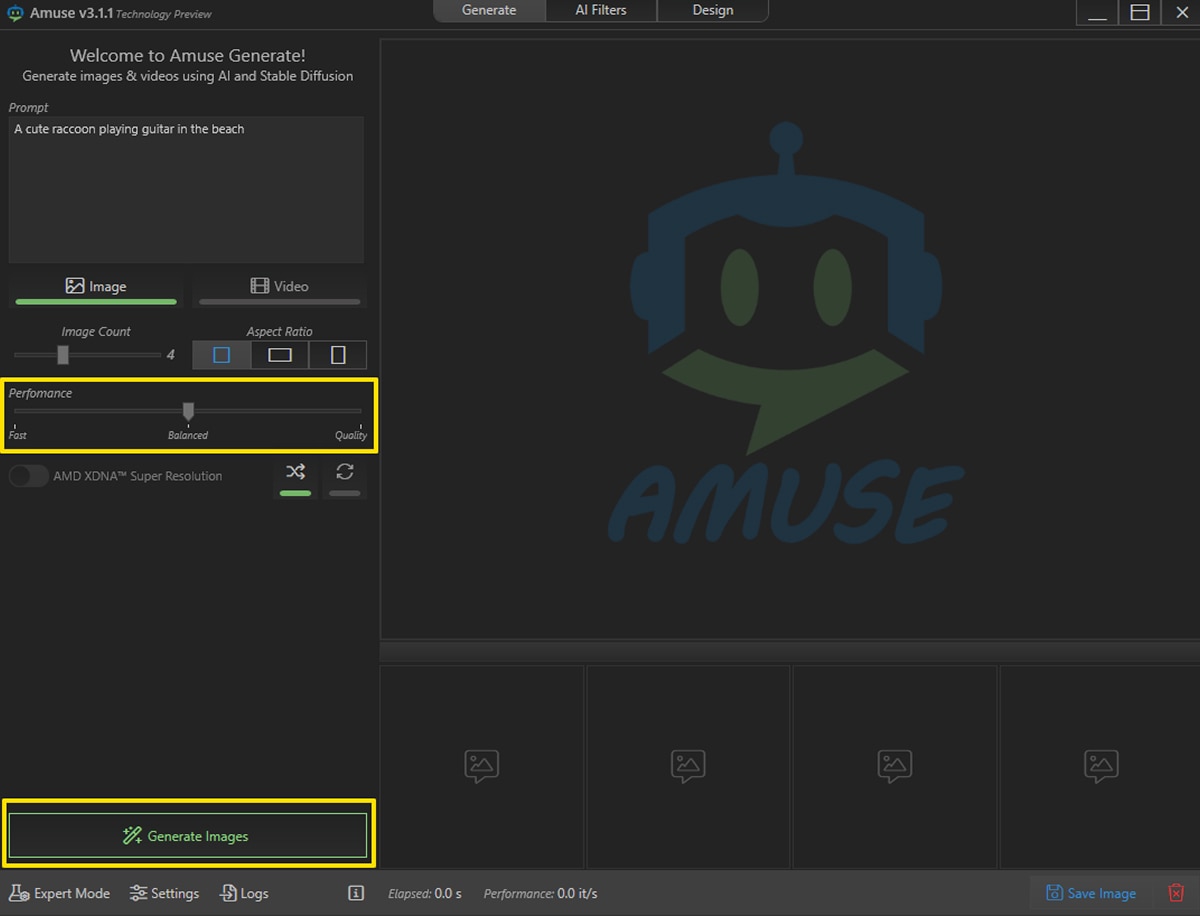Open the Generate tab
The height and width of the screenshot is (916, 1200).
point(489,10)
